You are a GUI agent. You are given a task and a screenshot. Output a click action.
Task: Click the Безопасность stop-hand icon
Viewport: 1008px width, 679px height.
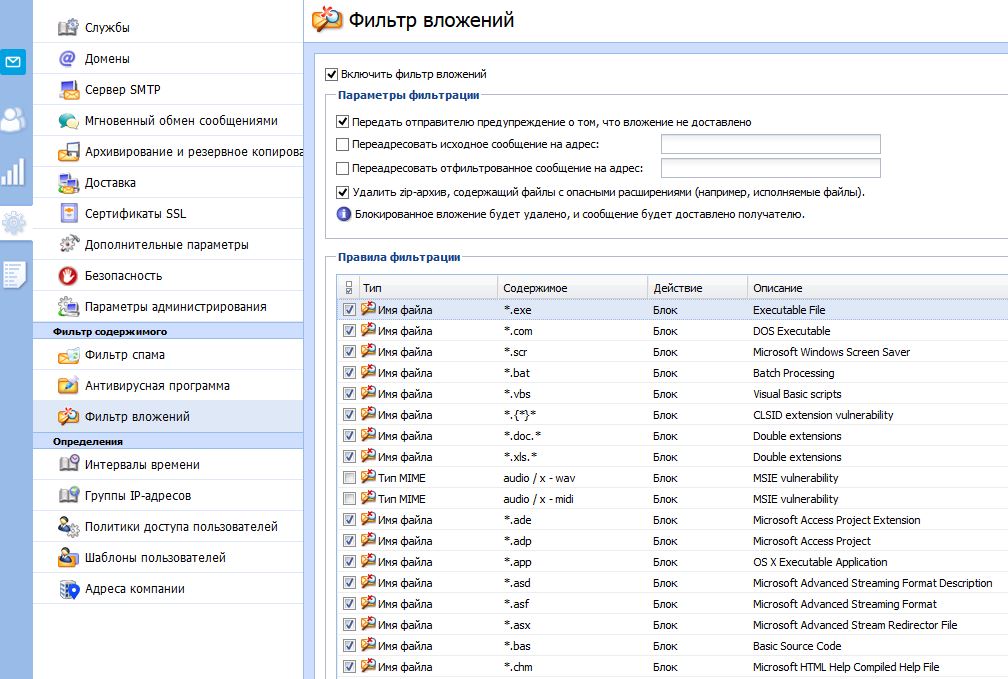click(x=68, y=275)
